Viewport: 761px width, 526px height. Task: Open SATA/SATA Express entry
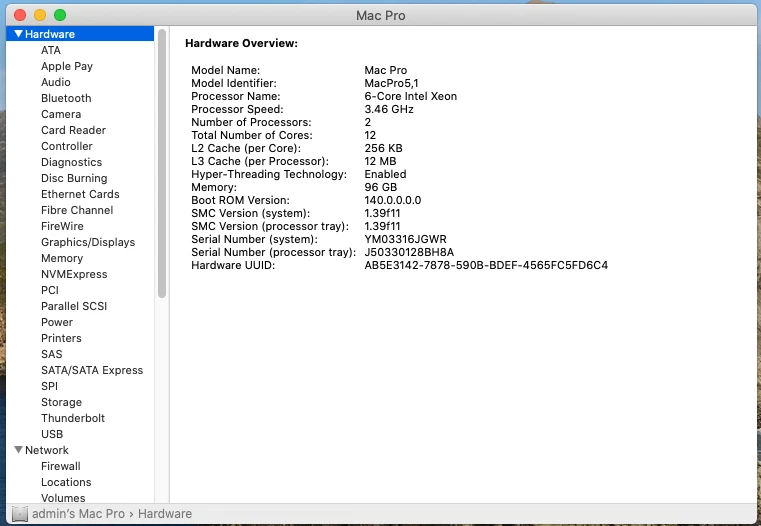click(x=92, y=370)
